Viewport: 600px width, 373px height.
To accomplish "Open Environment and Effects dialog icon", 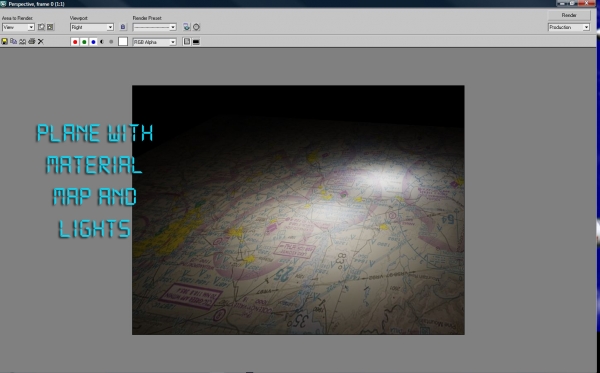I will [x=196, y=27].
